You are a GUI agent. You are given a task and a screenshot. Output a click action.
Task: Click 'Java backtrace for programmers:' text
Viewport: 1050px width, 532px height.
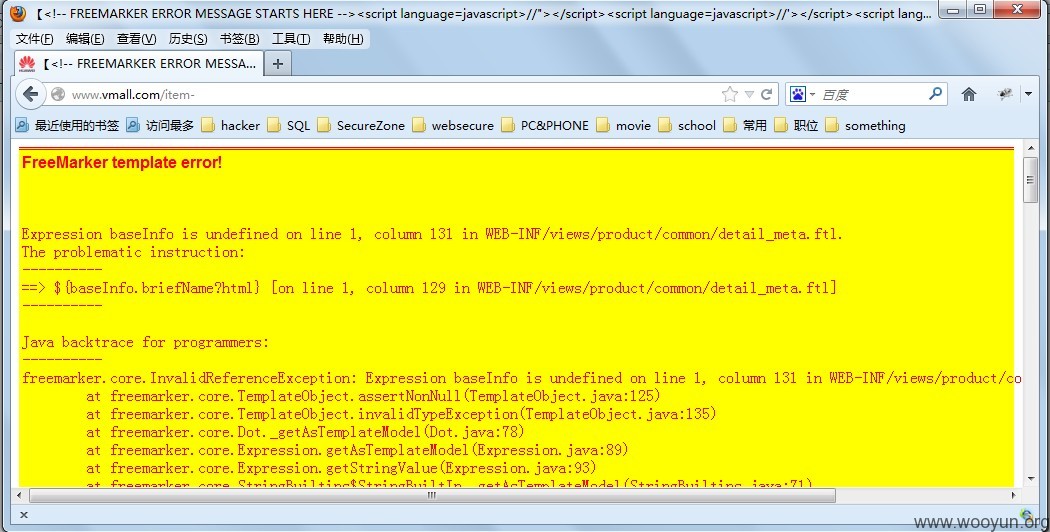tap(145, 342)
